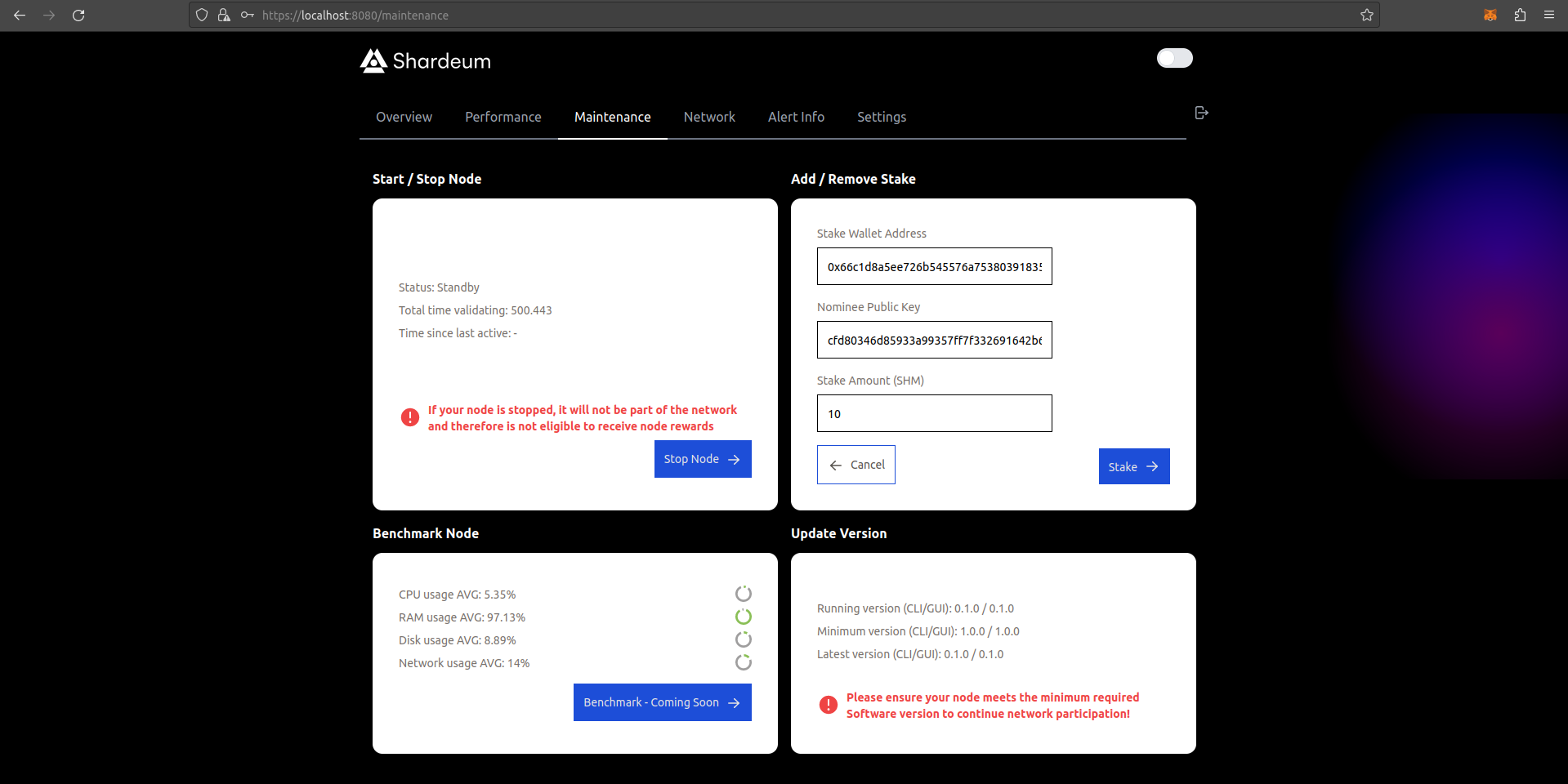Click the logout icon near the tab bar

point(1200,113)
